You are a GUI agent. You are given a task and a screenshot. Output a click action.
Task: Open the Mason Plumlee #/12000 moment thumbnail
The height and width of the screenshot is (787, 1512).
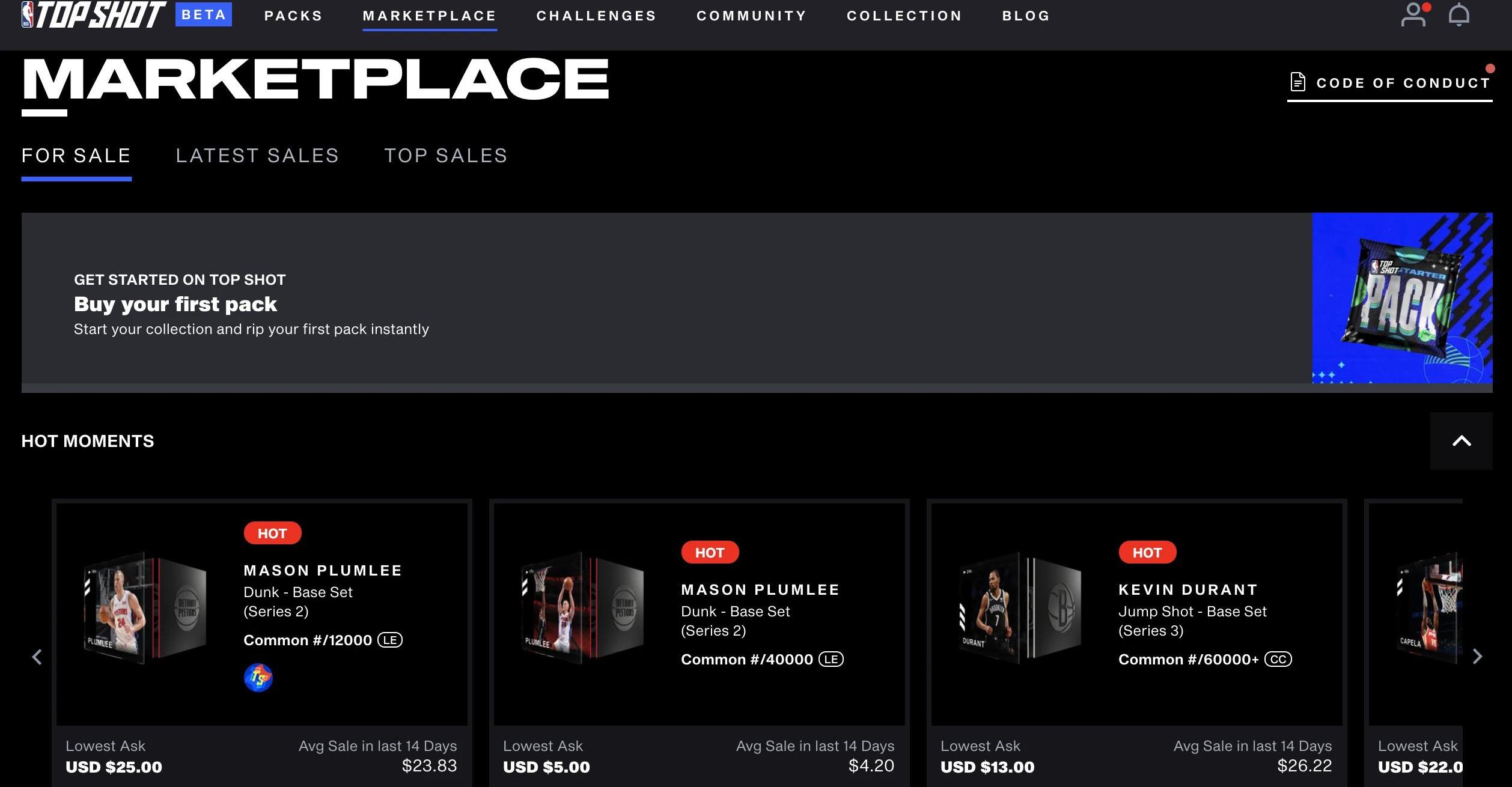pos(144,608)
